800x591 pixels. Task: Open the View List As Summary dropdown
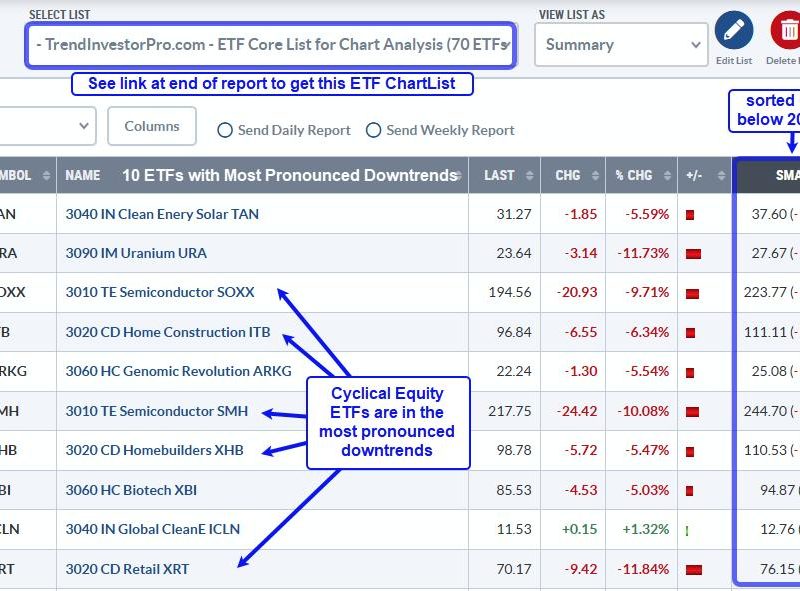click(x=621, y=45)
